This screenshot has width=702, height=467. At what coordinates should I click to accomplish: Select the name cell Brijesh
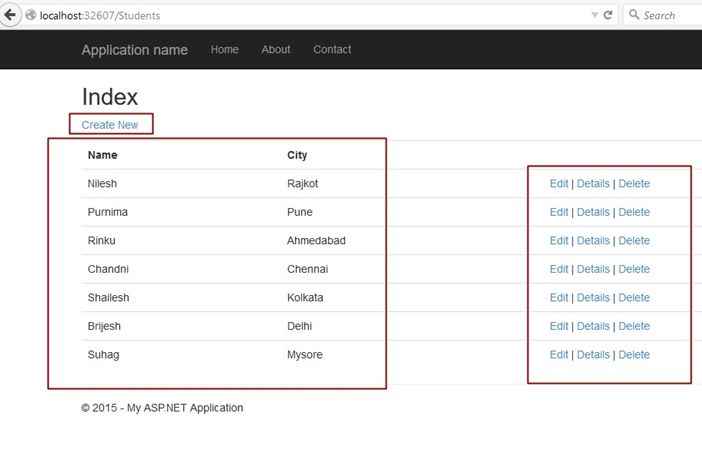[104, 326]
